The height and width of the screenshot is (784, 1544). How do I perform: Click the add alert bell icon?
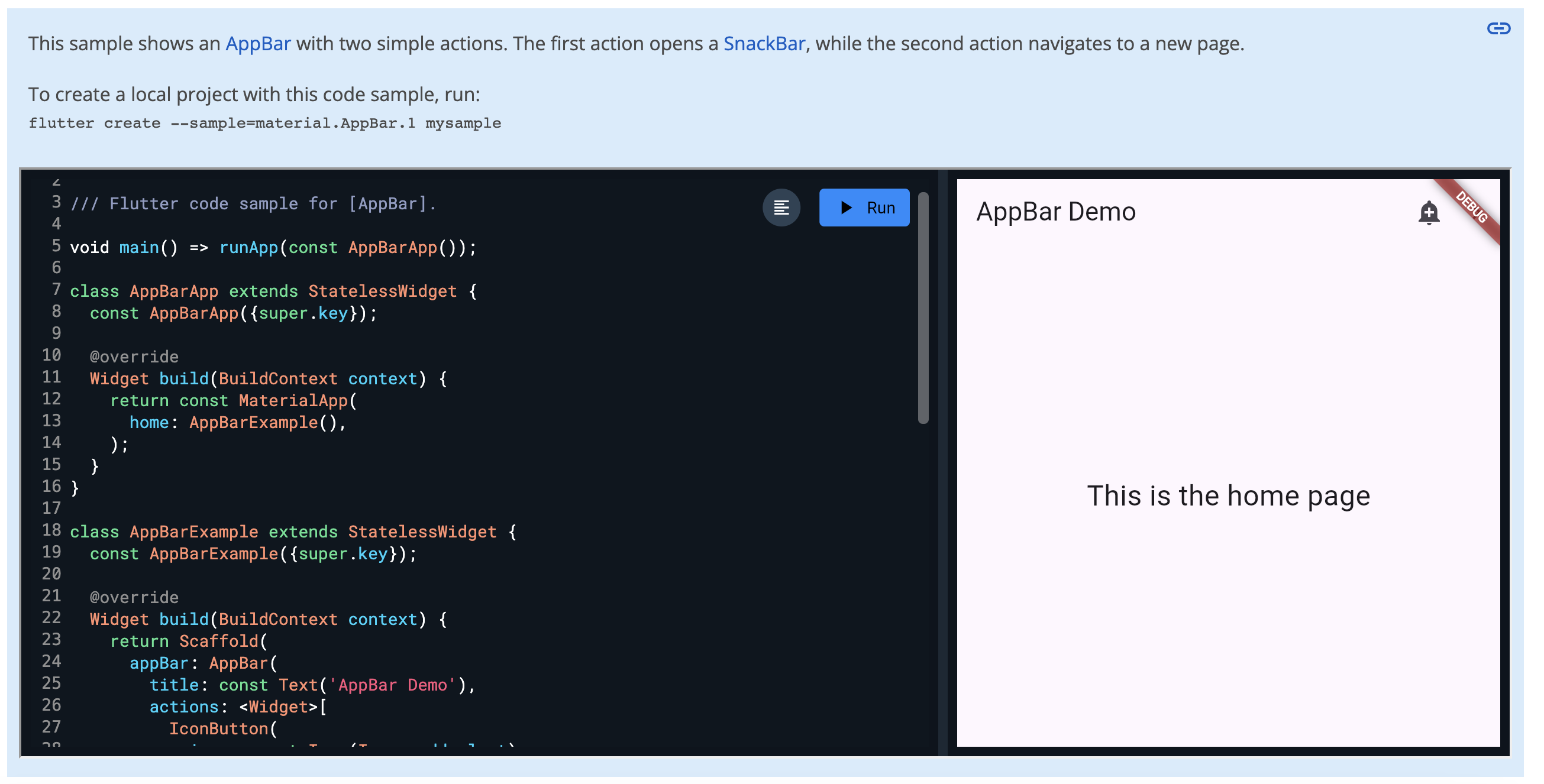(1428, 213)
